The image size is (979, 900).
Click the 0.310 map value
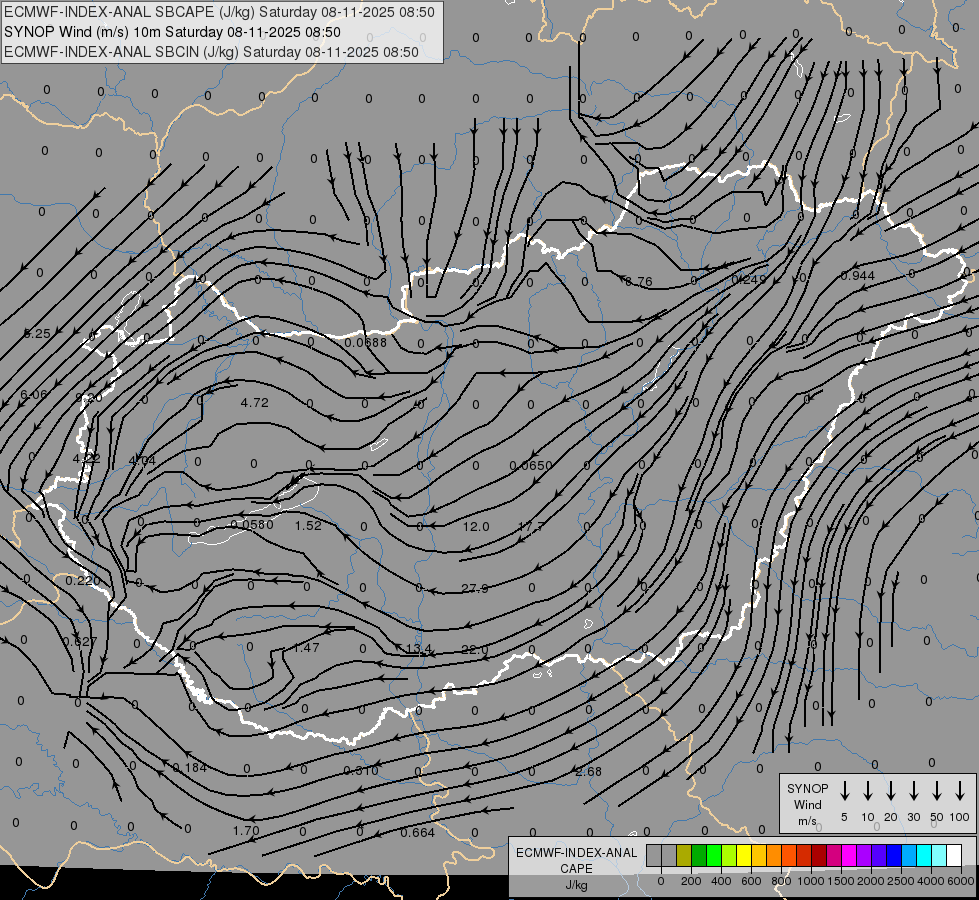click(361, 771)
